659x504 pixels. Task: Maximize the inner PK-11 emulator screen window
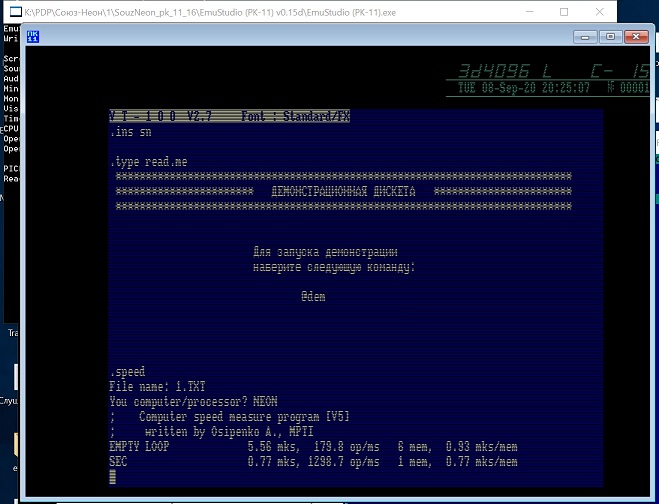coord(609,37)
